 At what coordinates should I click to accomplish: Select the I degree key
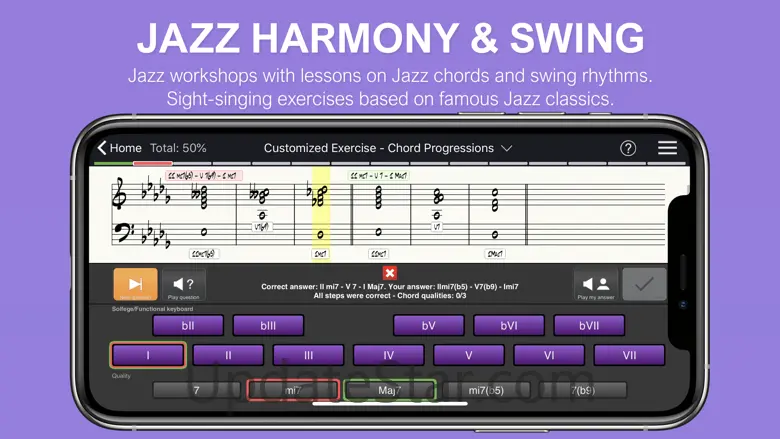pyautogui.click(x=148, y=355)
